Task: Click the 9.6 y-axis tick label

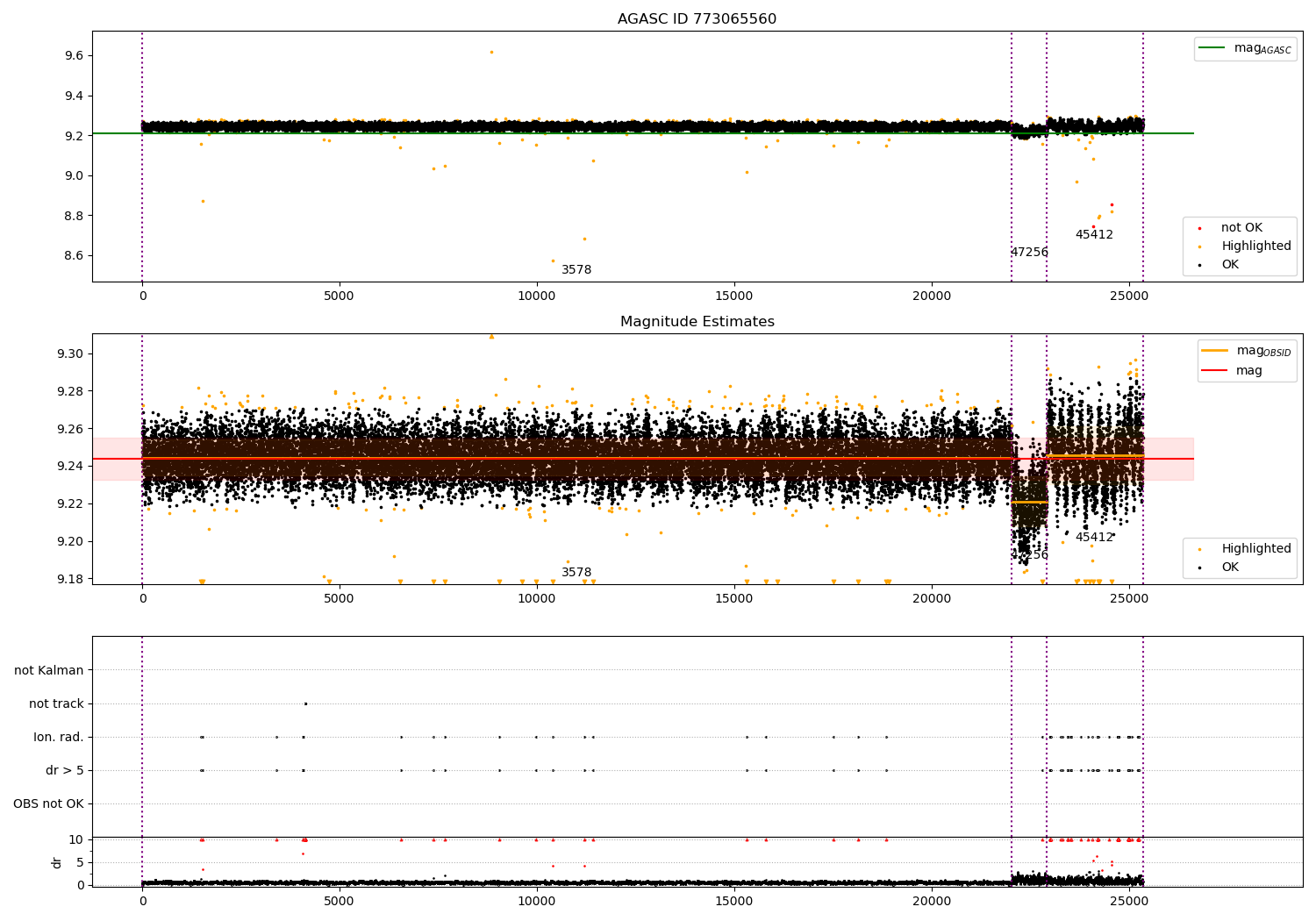Action: coord(74,56)
